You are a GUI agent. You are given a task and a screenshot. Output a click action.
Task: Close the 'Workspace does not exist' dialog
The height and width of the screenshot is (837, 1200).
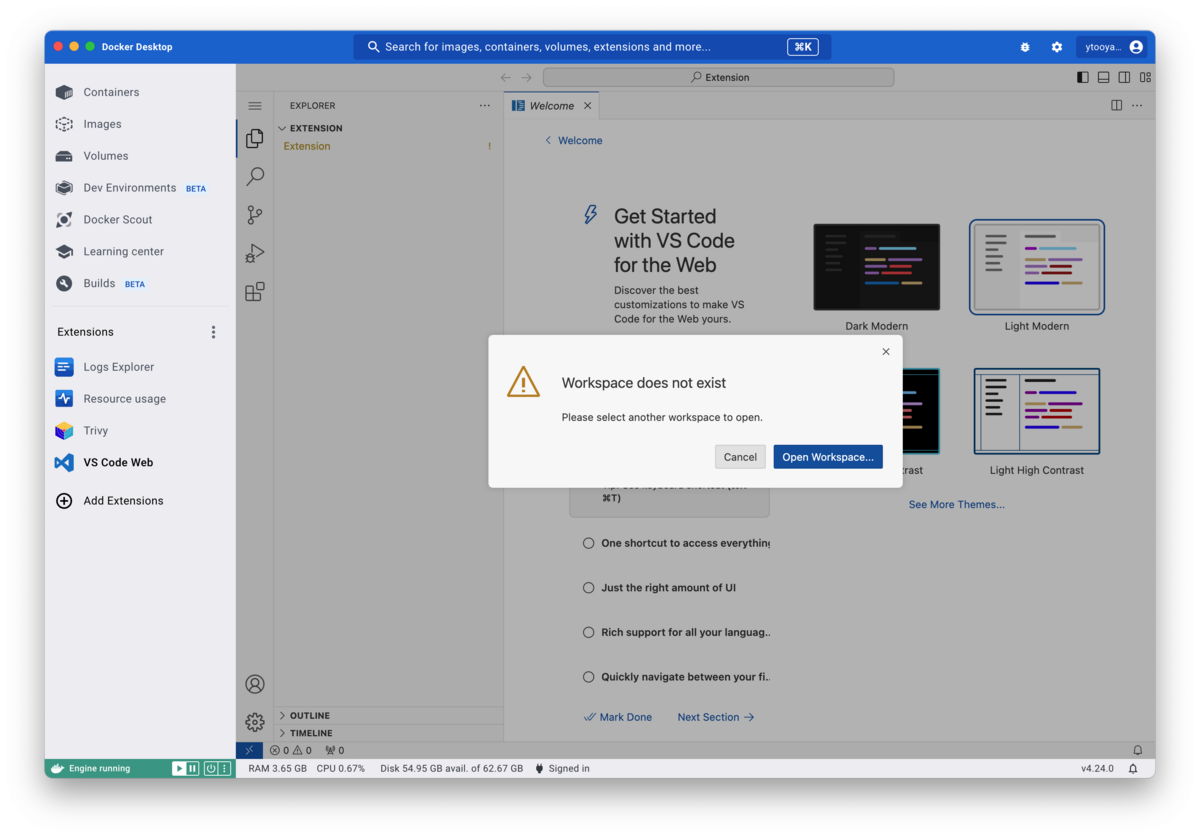pos(886,352)
